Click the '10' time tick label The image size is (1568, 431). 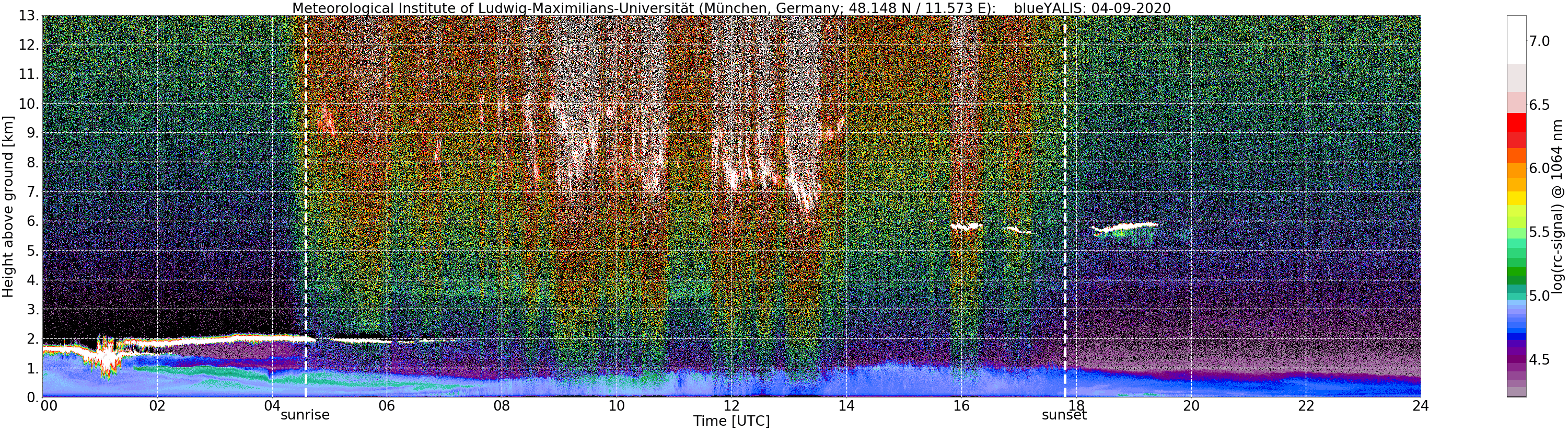pyautogui.click(x=617, y=405)
